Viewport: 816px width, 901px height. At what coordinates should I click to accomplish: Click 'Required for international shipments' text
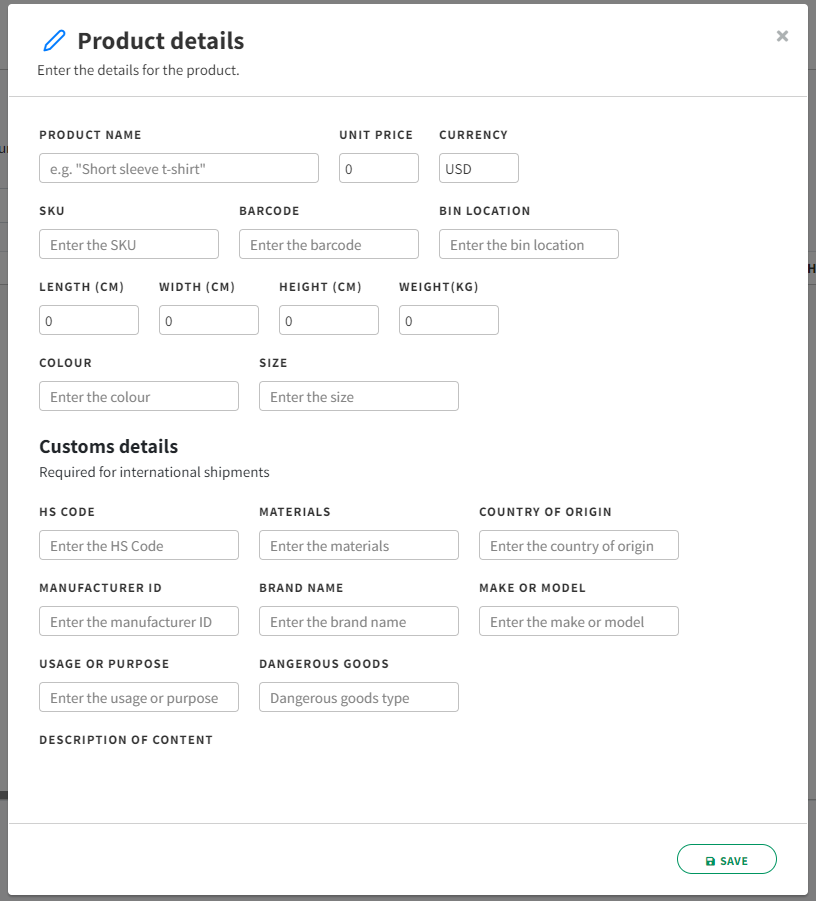pyautogui.click(x=154, y=472)
